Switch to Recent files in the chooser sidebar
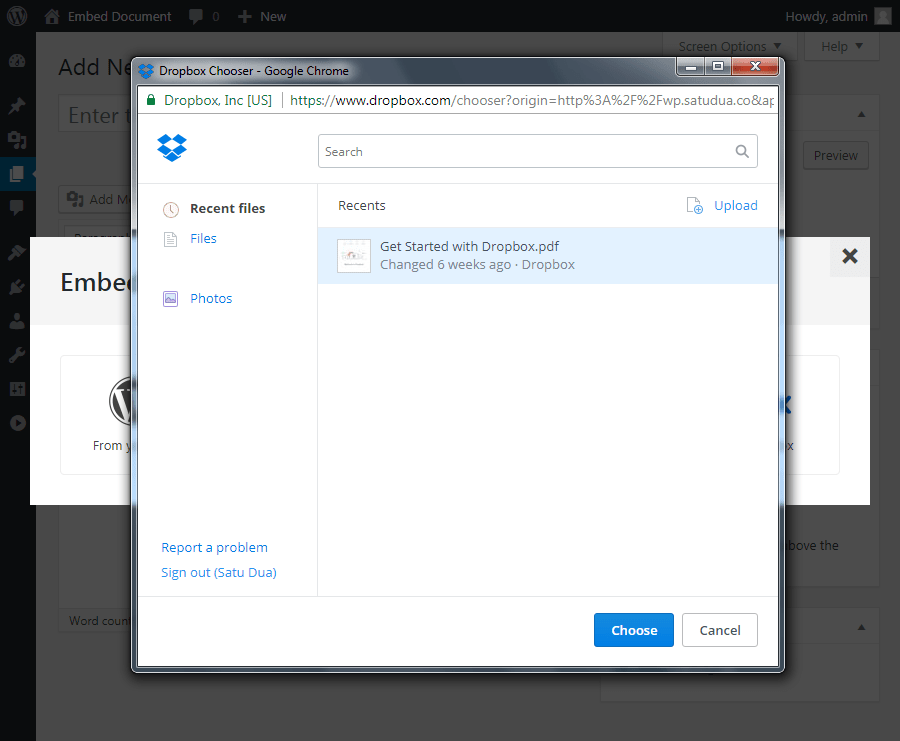Image resolution: width=900 pixels, height=741 pixels. pos(227,208)
